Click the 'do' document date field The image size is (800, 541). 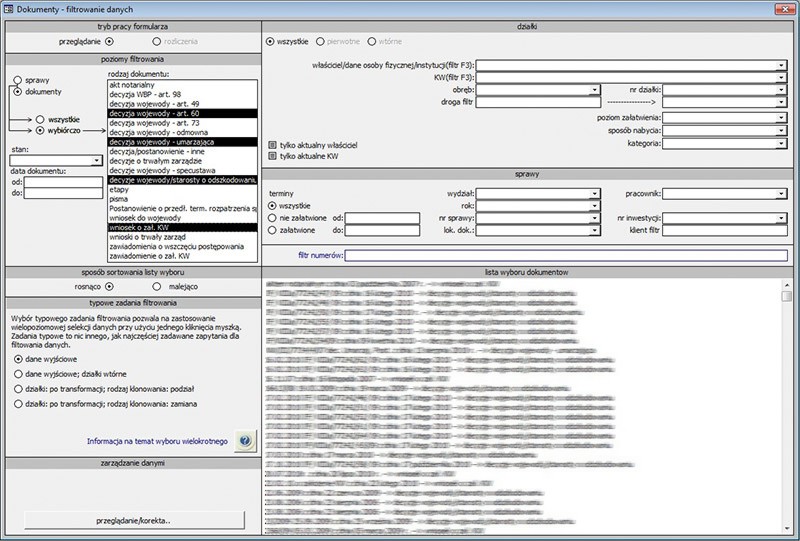tap(63, 193)
